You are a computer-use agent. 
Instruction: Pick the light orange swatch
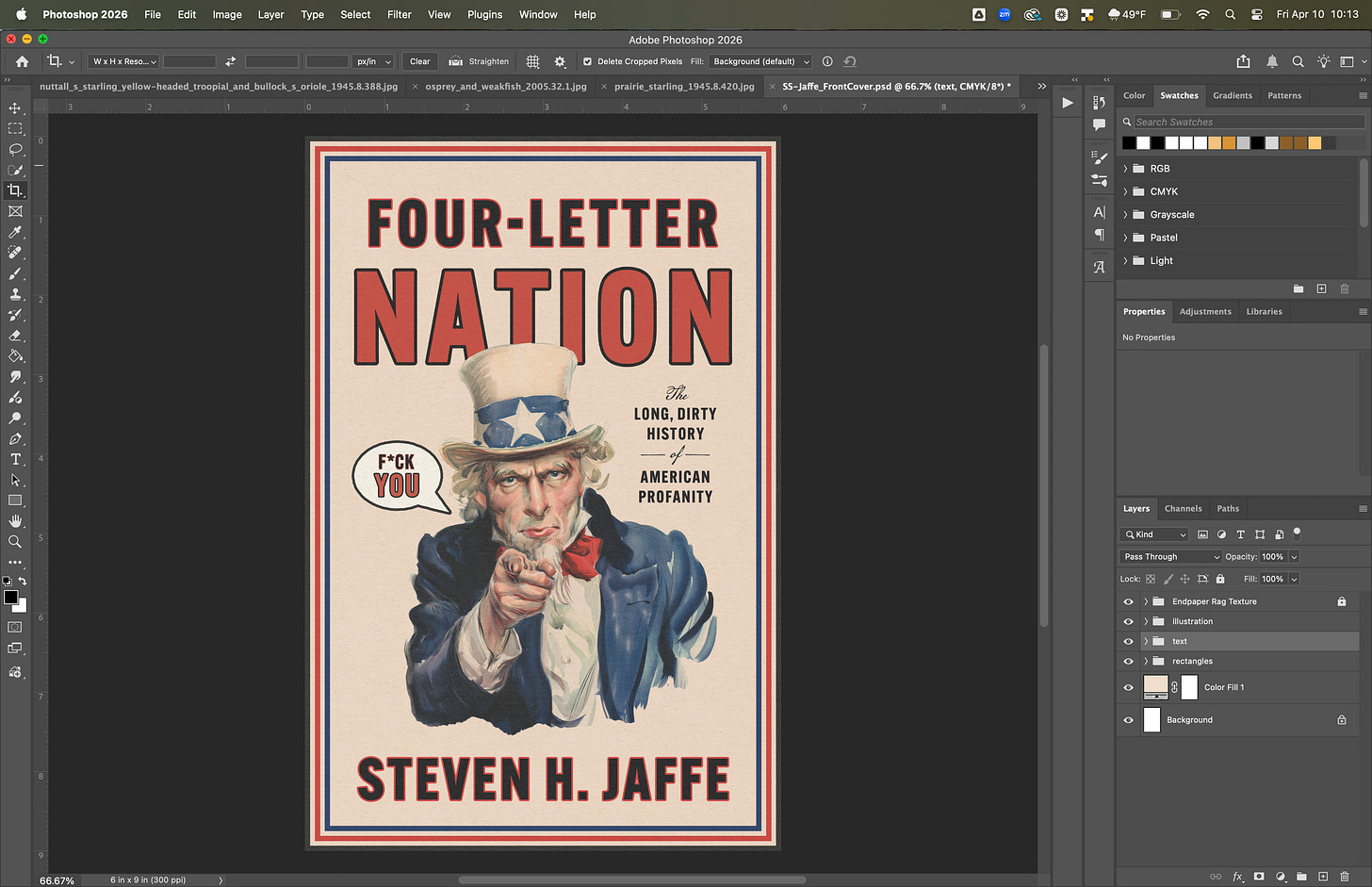pos(1315,143)
